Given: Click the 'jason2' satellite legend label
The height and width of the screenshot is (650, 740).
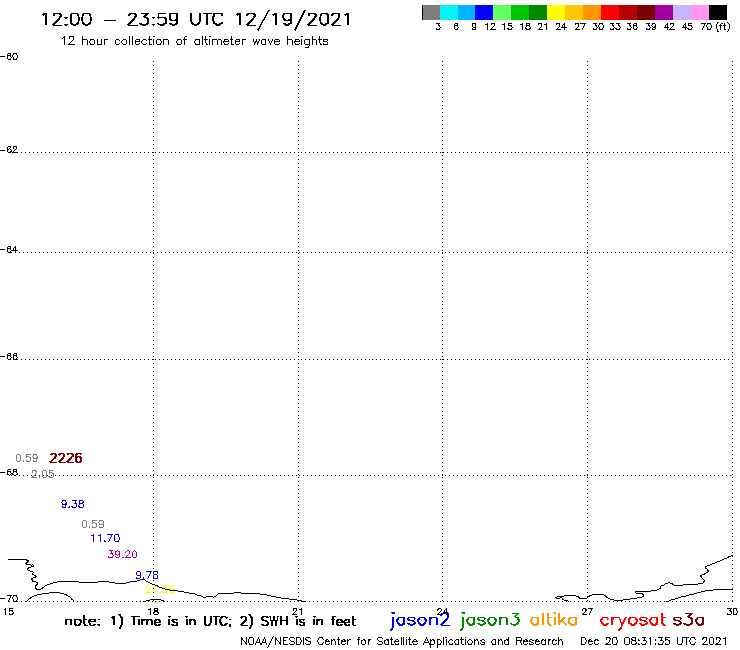Looking at the screenshot, I should [x=420, y=620].
